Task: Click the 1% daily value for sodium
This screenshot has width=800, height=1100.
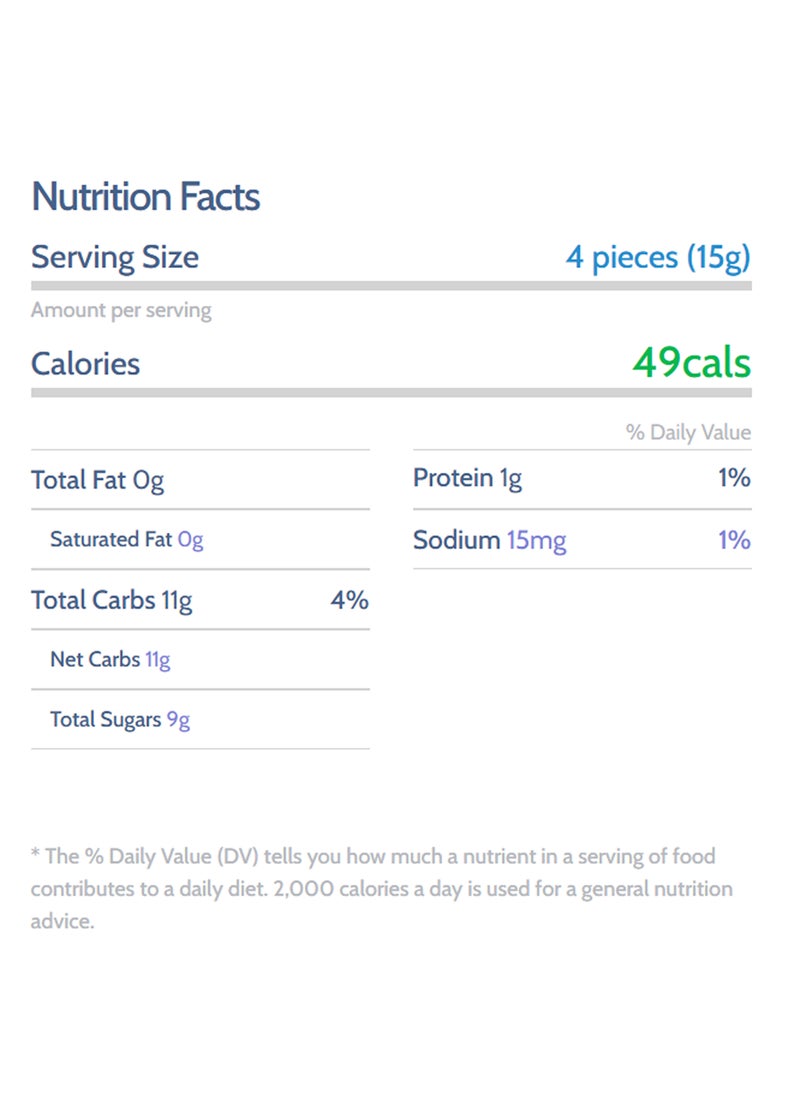Action: 734,540
